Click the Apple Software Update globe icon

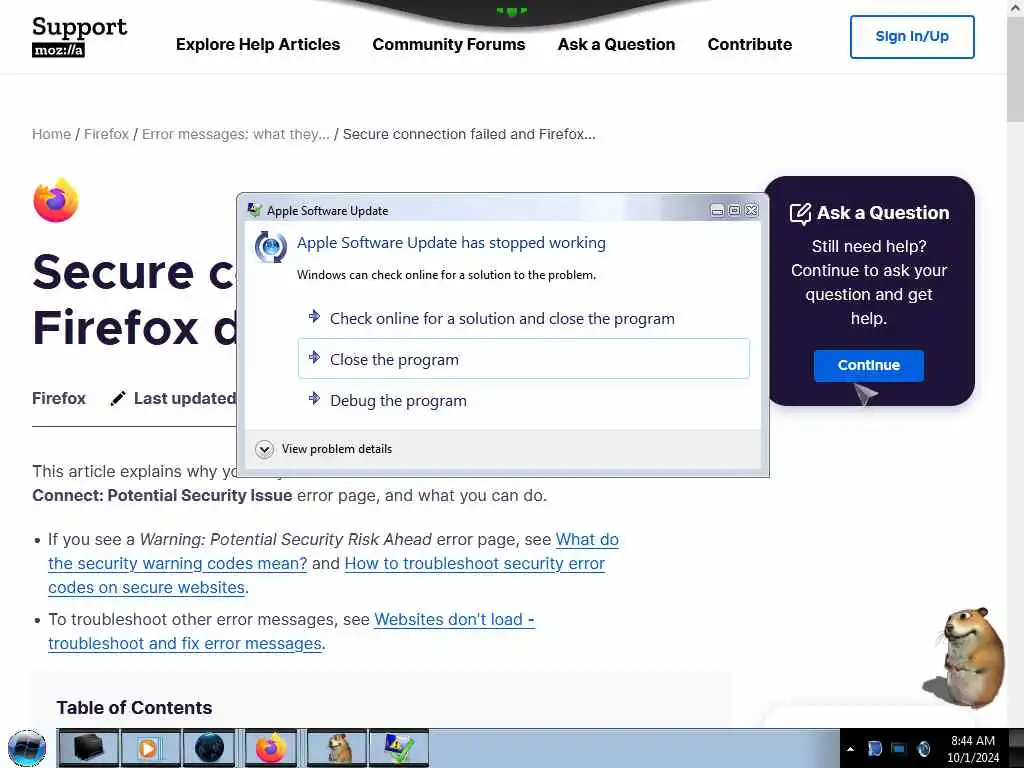point(270,247)
